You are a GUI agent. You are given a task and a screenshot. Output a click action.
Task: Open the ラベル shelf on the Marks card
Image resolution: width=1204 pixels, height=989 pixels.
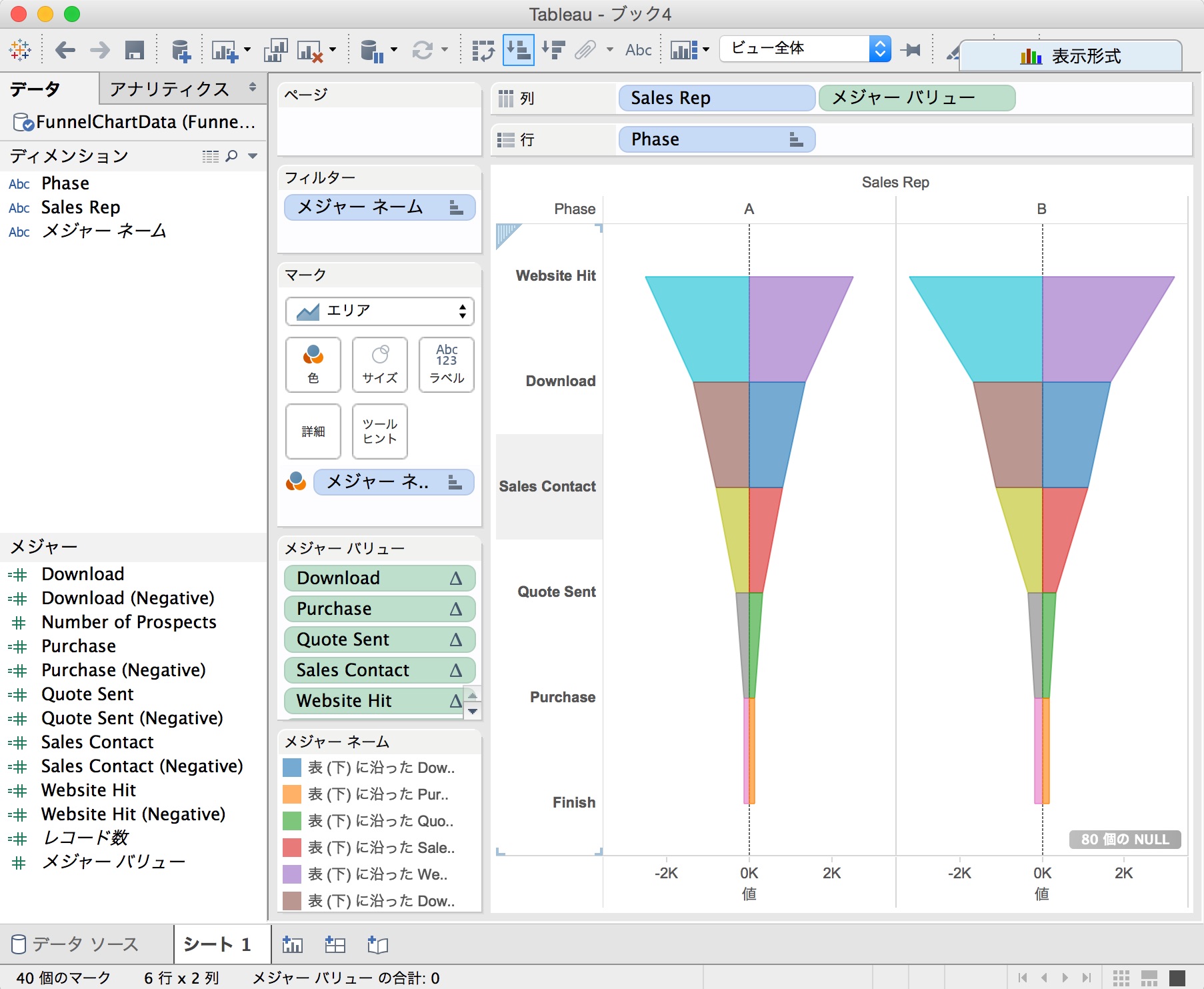click(x=446, y=365)
